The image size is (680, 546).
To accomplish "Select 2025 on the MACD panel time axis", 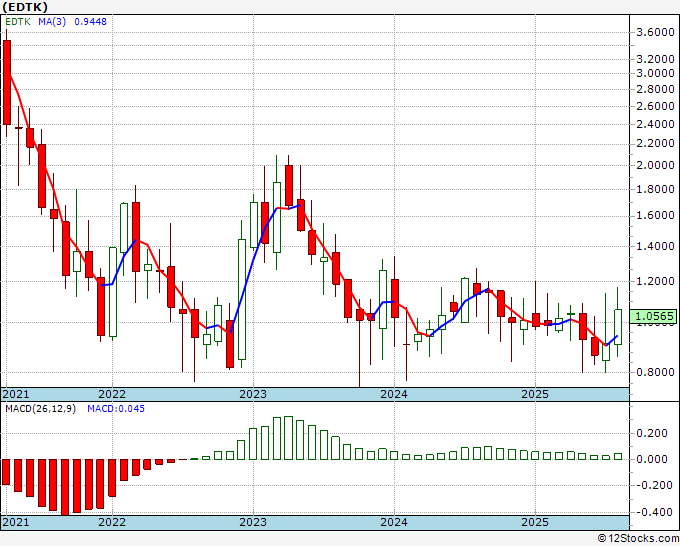I will pos(535,522).
